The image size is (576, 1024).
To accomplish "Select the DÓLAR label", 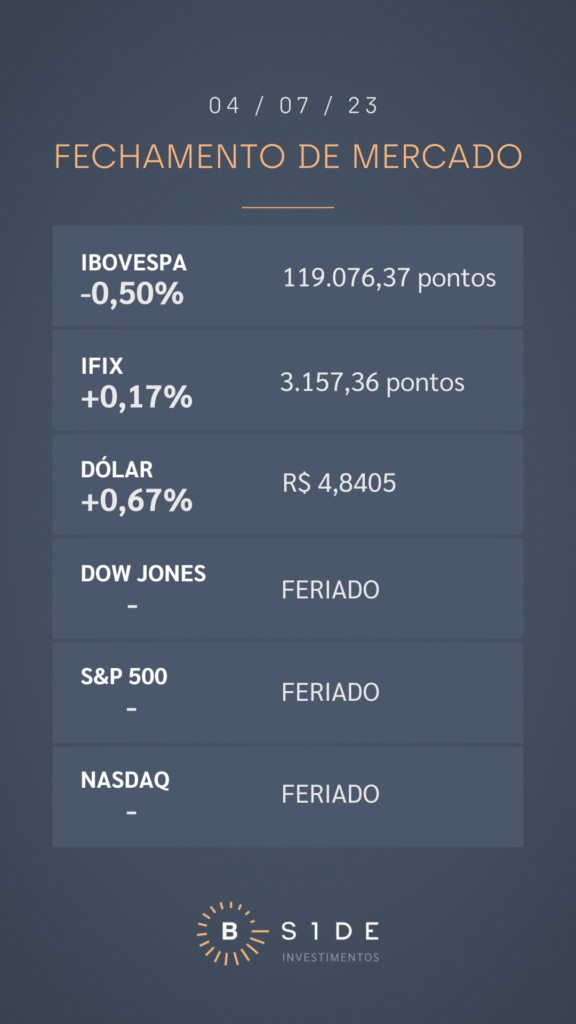I will pos(117,469).
